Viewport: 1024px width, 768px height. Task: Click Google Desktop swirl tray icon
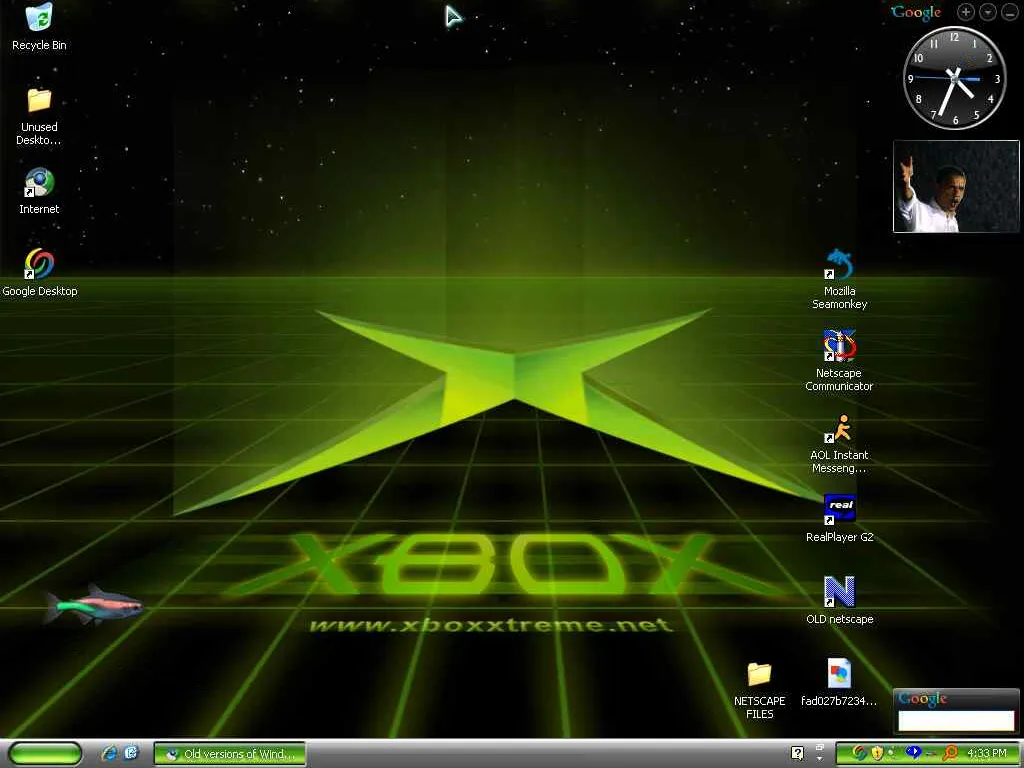pyautogui.click(x=859, y=753)
